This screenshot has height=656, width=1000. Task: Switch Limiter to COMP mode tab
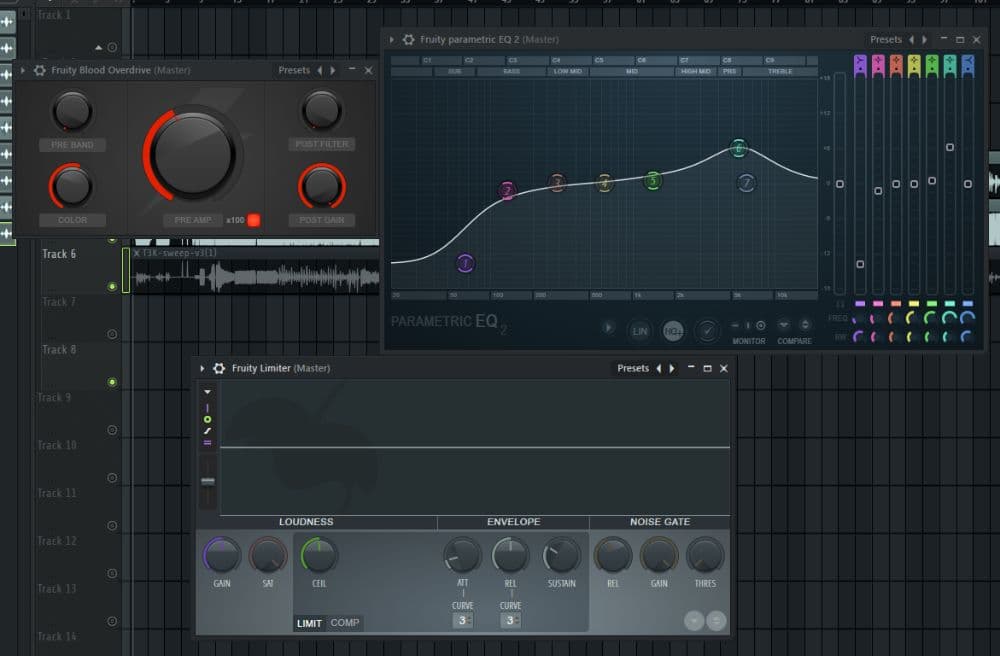pos(344,623)
